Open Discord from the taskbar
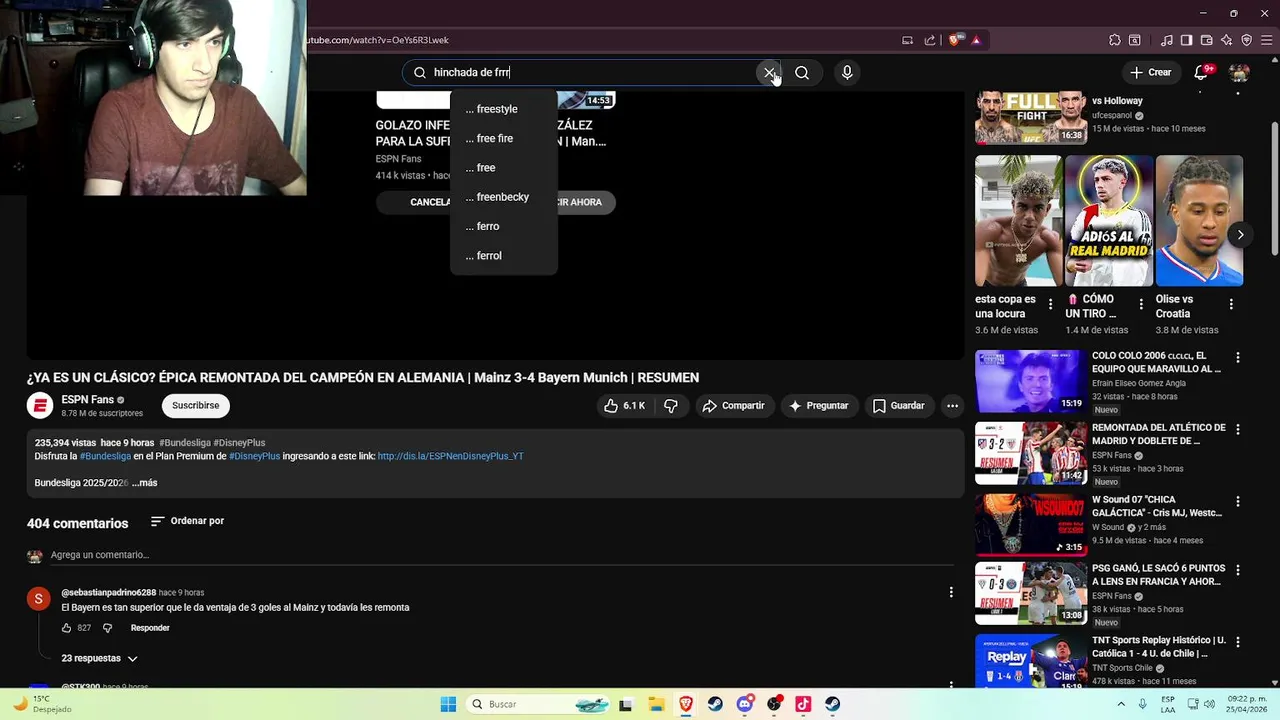The width and height of the screenshot is (1280, 720). (x=744, y=704)
